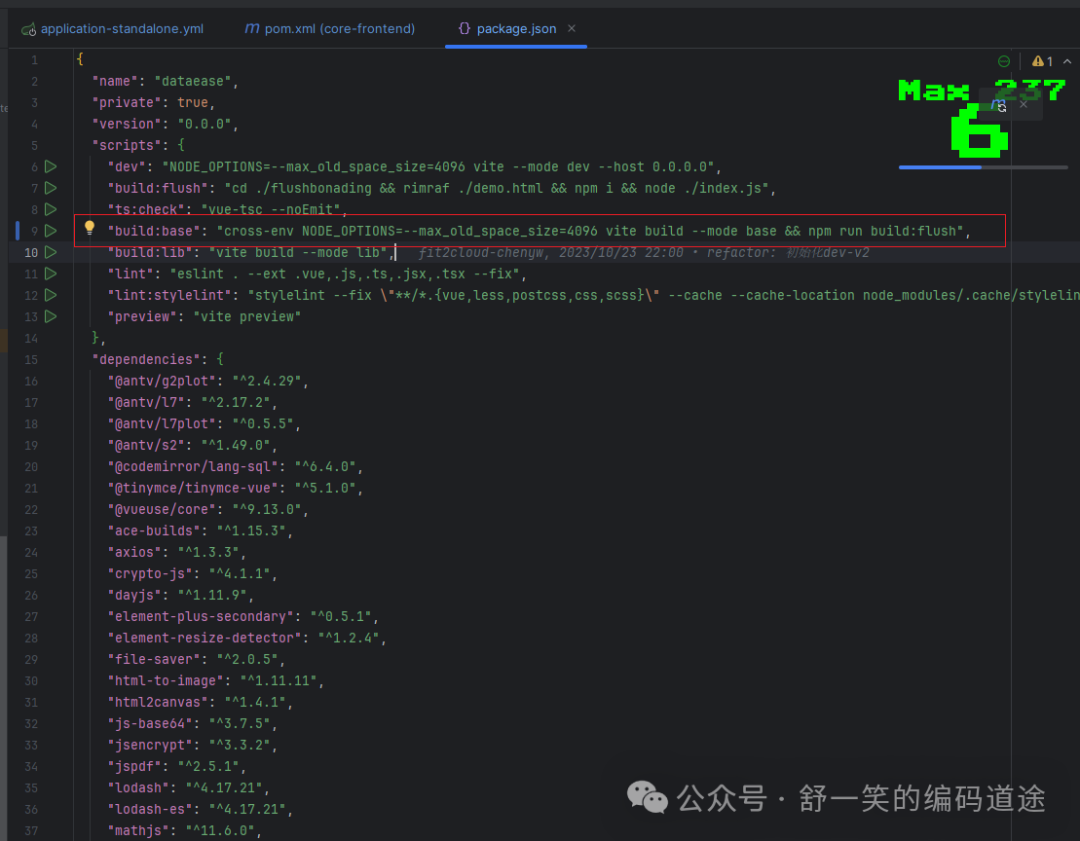
Task: Click the "dependencies" key on line 15
Action: click(x=149, y=360)
